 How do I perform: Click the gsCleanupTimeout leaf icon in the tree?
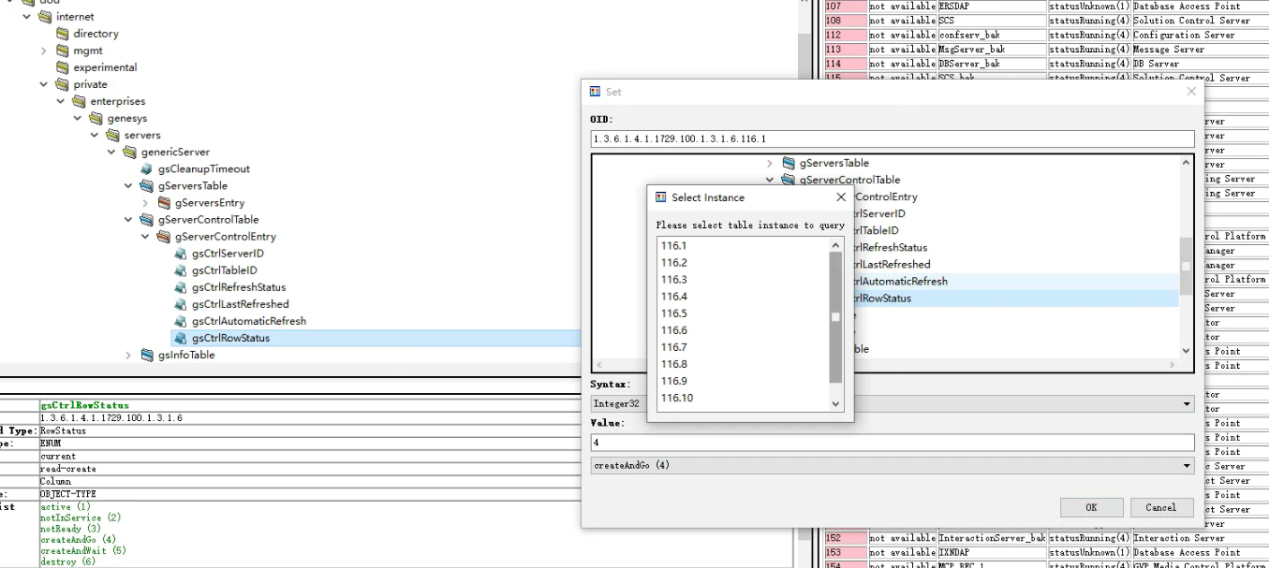[147, 169]
